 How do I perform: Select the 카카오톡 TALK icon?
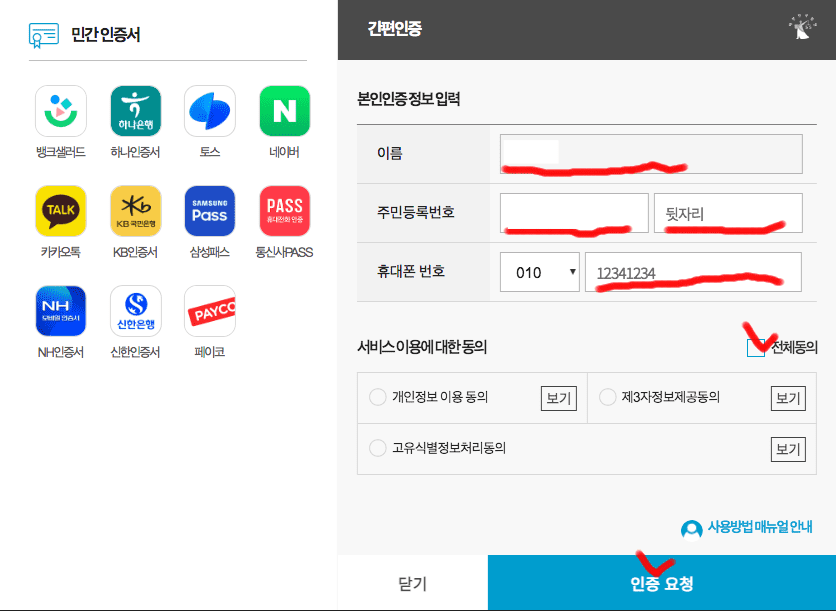(x=61, y=211)
